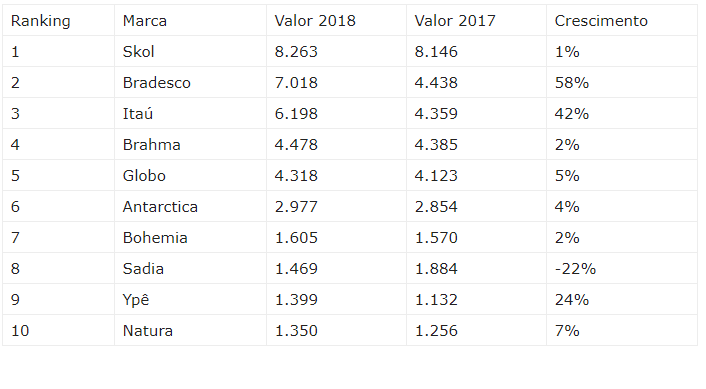This screenshot has width=706, height=389.
Task: Click the Bohemia brand cell
Action: pos(190,238)
